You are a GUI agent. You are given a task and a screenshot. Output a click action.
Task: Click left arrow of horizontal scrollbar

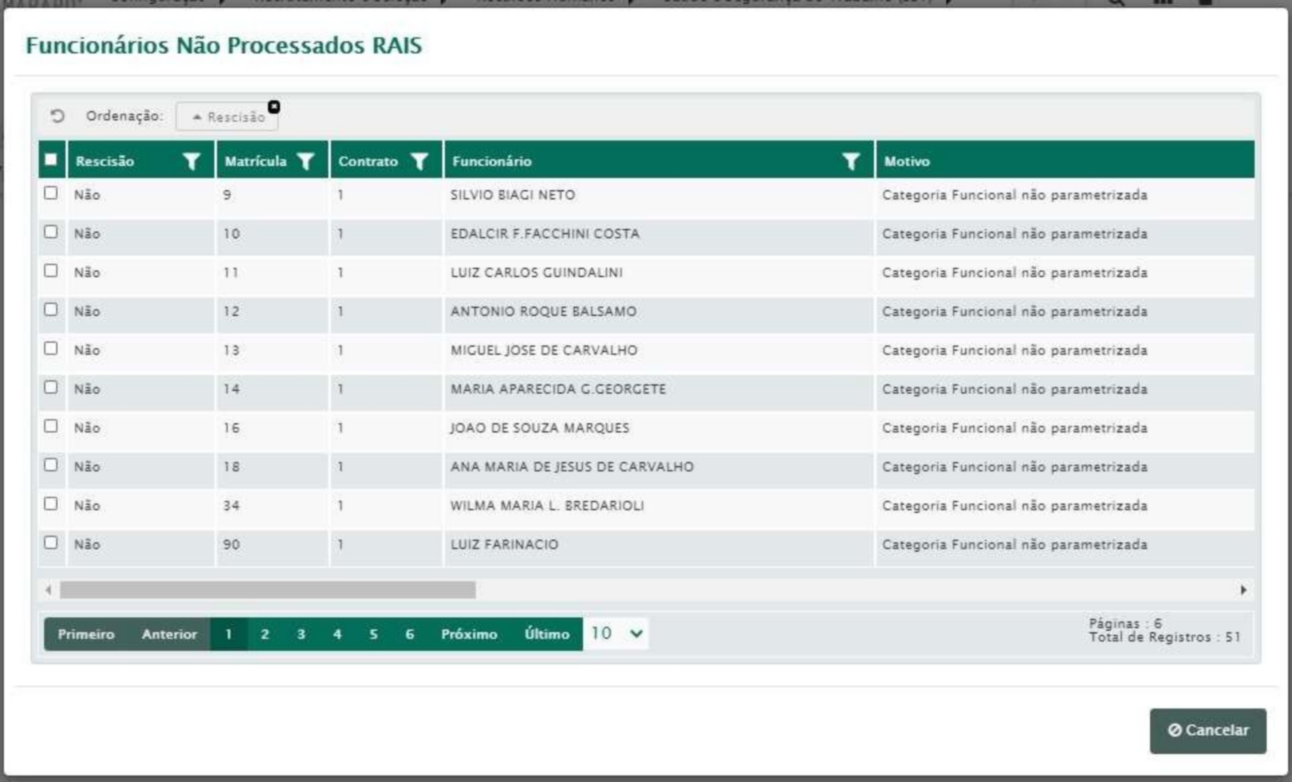point(47,590)
